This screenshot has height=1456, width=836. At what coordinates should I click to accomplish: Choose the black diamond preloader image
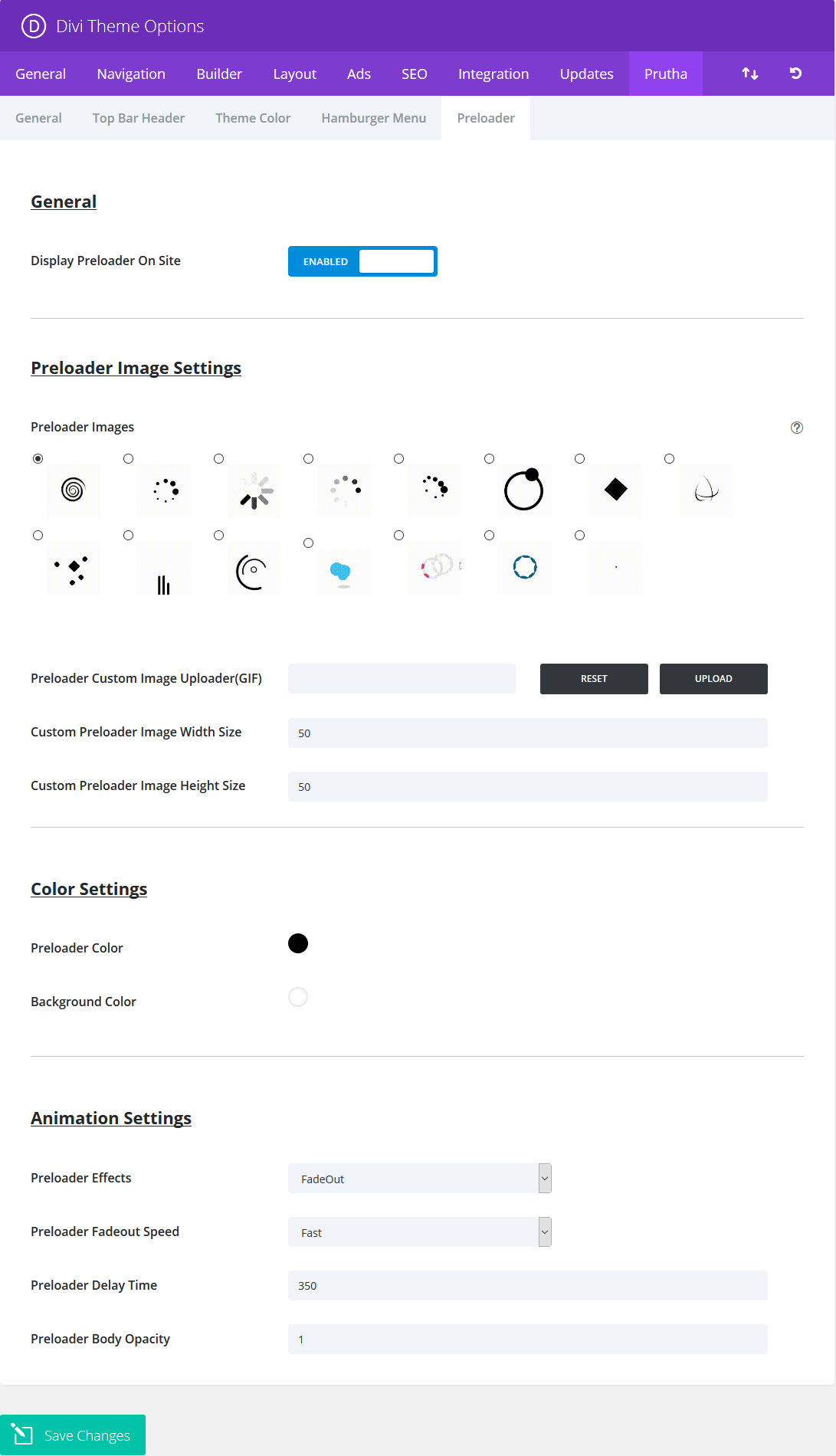coord(616,490)
